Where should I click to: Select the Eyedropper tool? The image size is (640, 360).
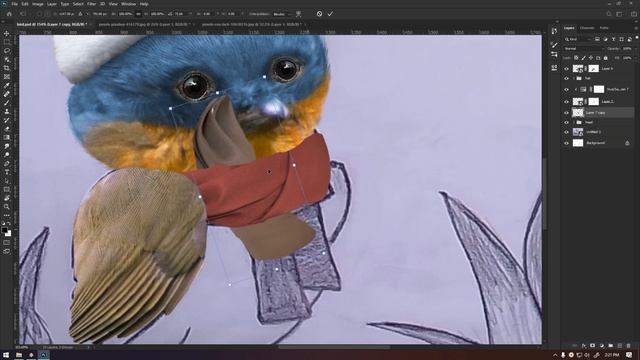[7, 85]
